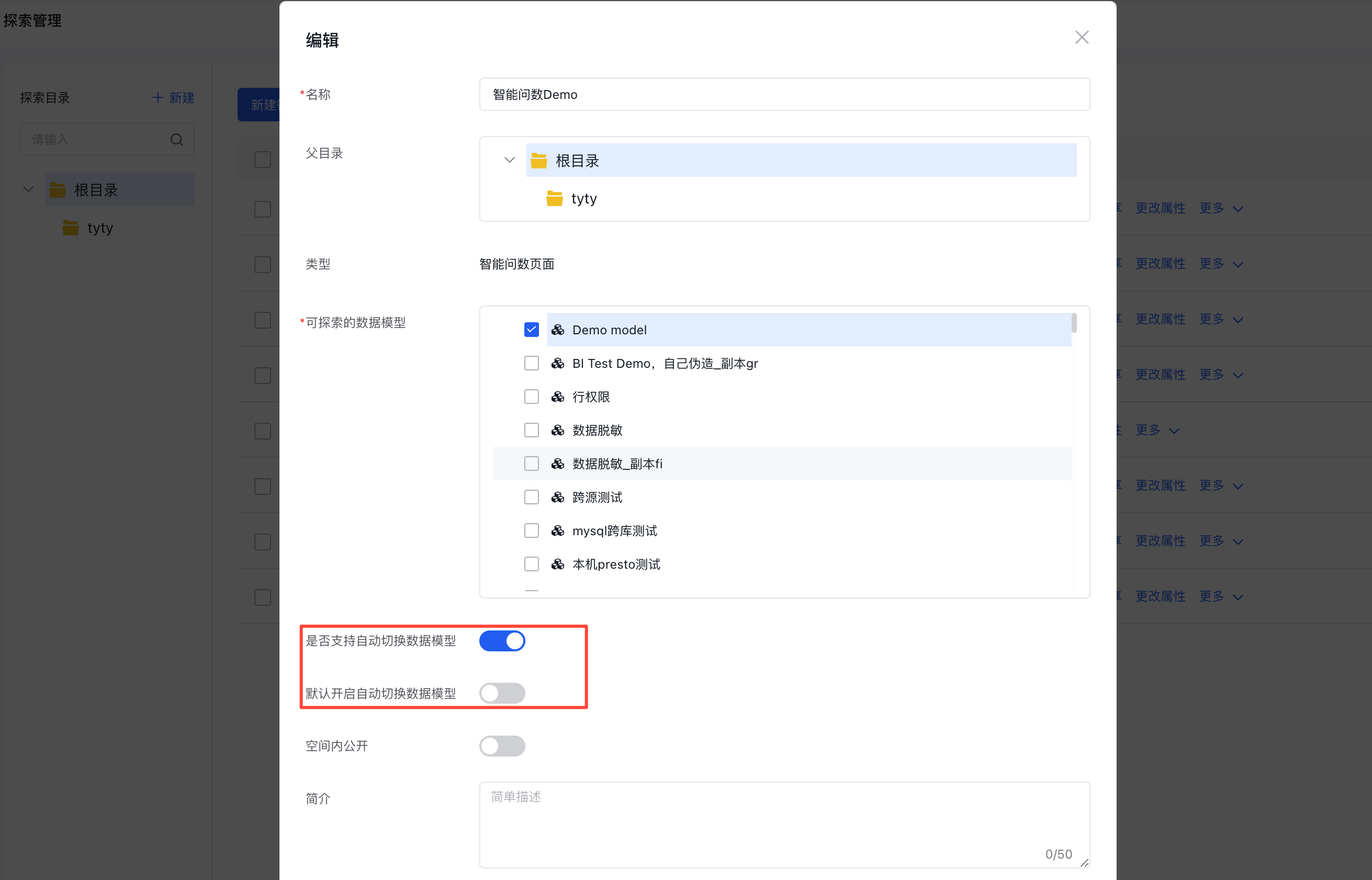
Task: Click the 数据脱敏 row text
Action: pyautogui.click(x=597, y=430)
